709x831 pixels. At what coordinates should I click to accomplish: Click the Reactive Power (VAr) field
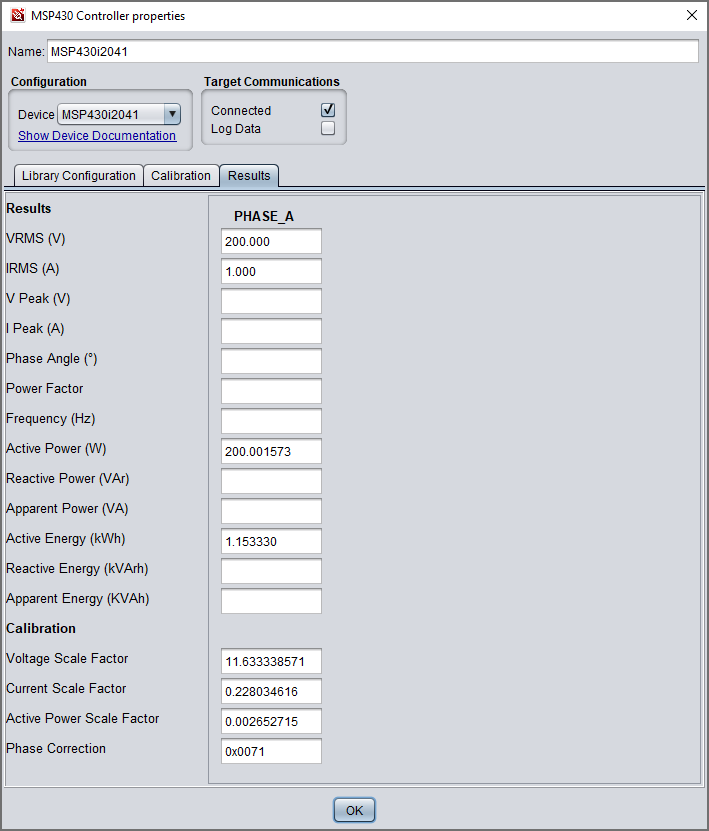click(271, 481)
